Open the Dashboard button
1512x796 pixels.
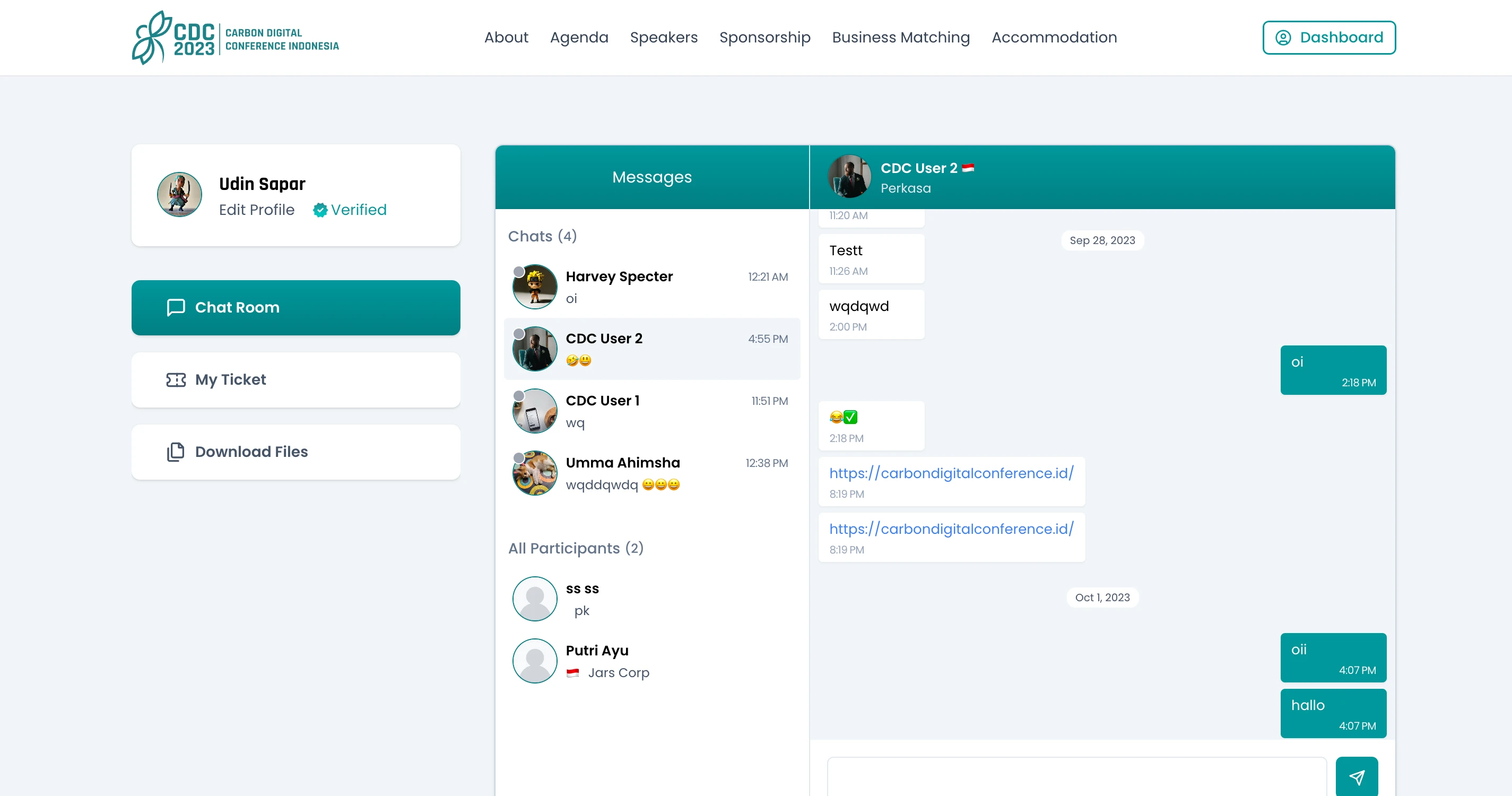1329,38
